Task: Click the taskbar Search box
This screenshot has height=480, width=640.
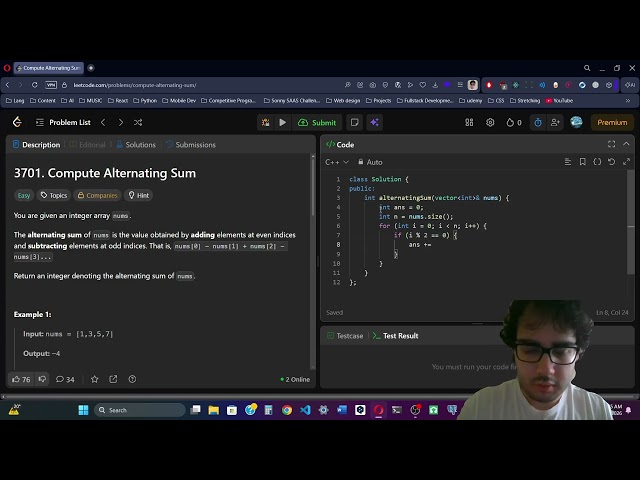Action: (x=139, y=410)
